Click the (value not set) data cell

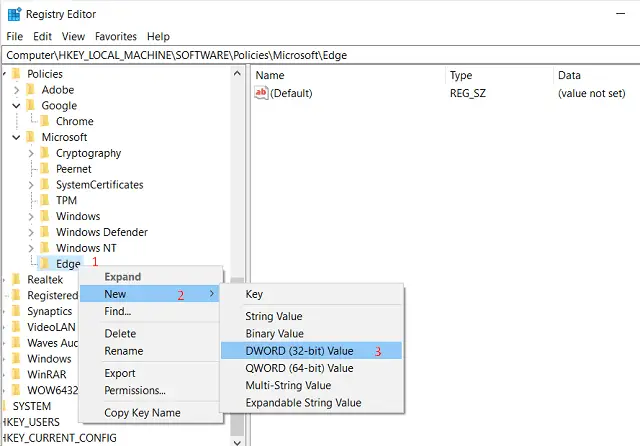tap(591, 93)
